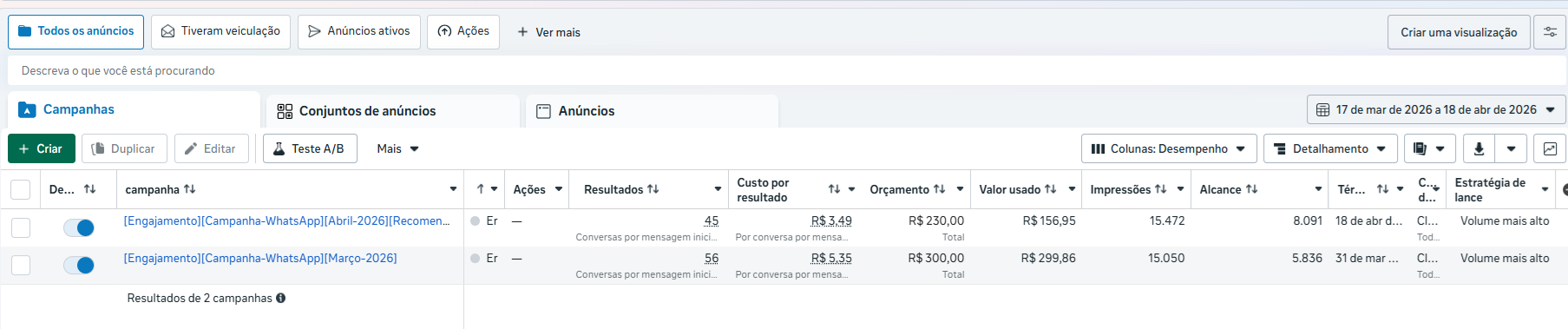
Task: Switch to the Anúncios tab
Action: (653, 111)
